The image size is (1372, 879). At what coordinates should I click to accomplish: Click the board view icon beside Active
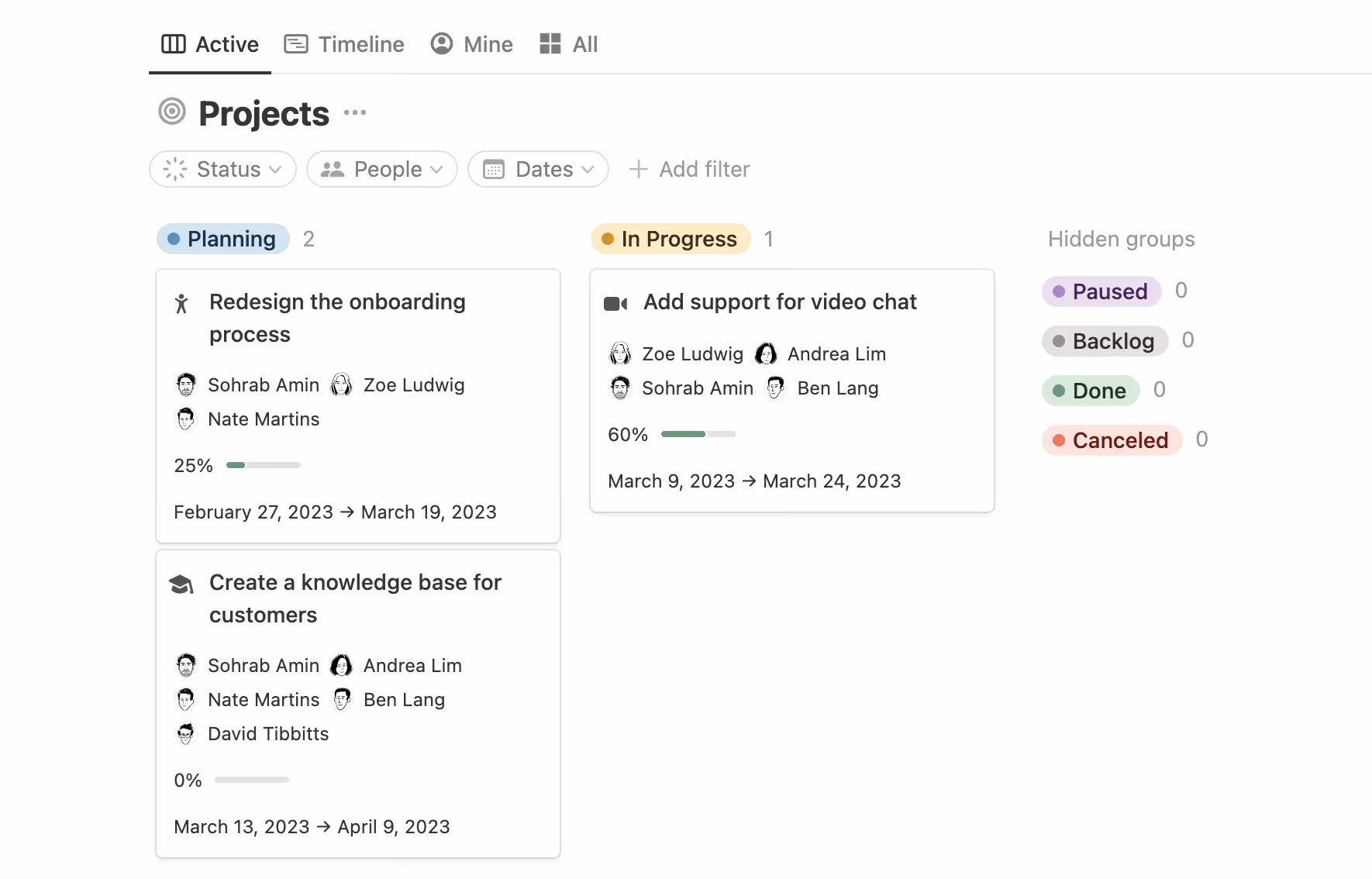tap(173, 44)
